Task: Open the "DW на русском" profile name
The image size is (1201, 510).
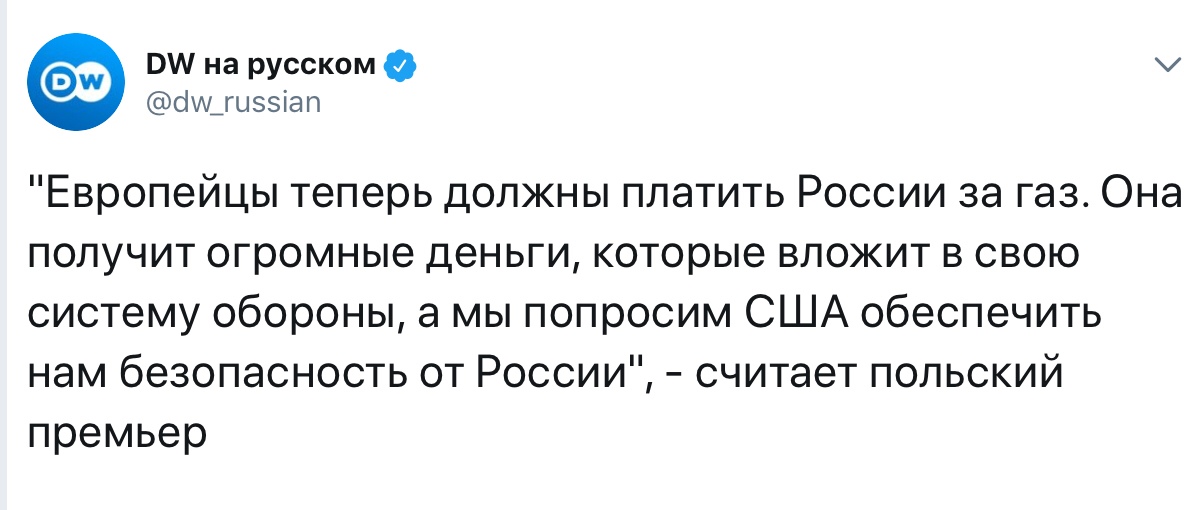Action: (x=260, y=67)
